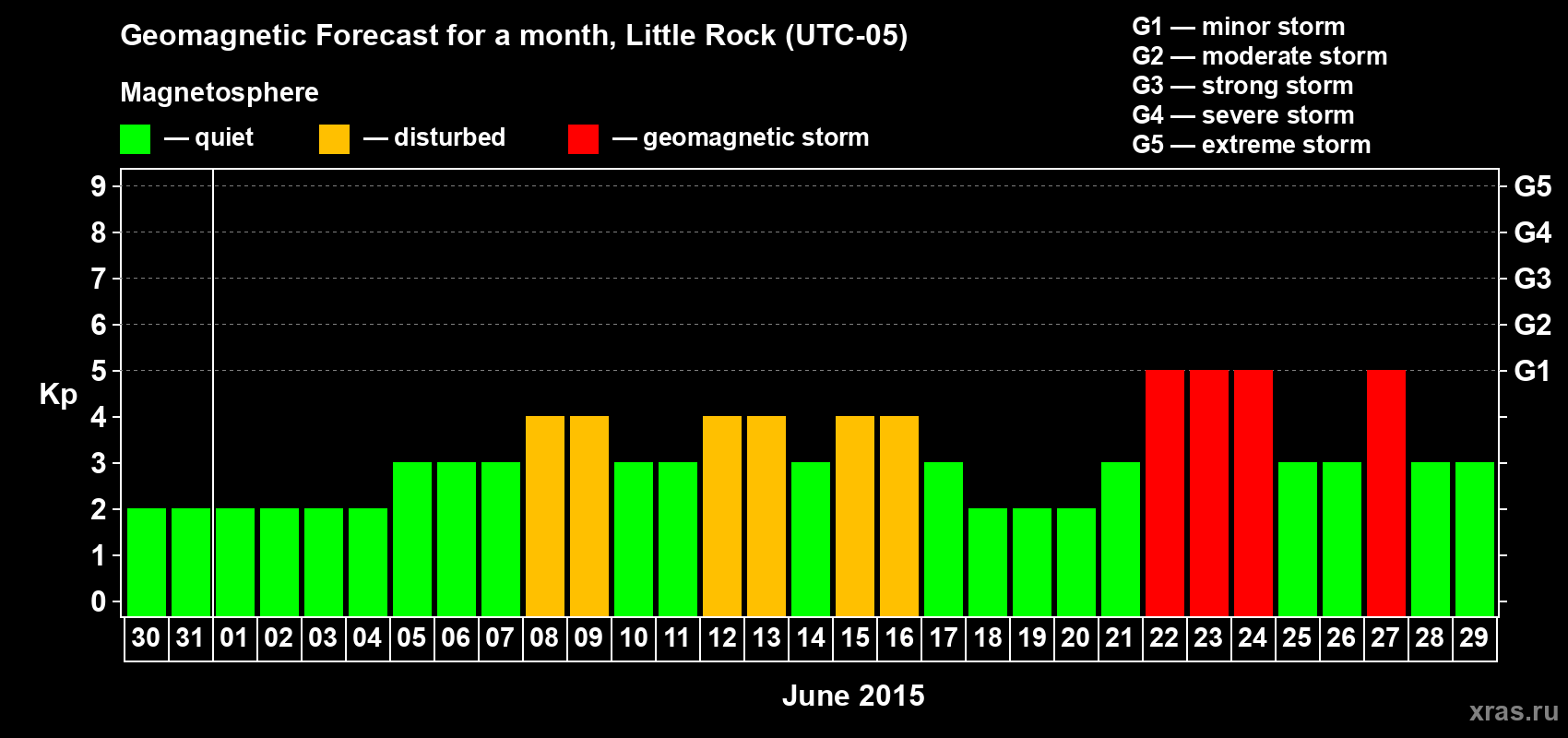
Task: Click the 'G1' label on the right axis
Action: pos(1533,371)
